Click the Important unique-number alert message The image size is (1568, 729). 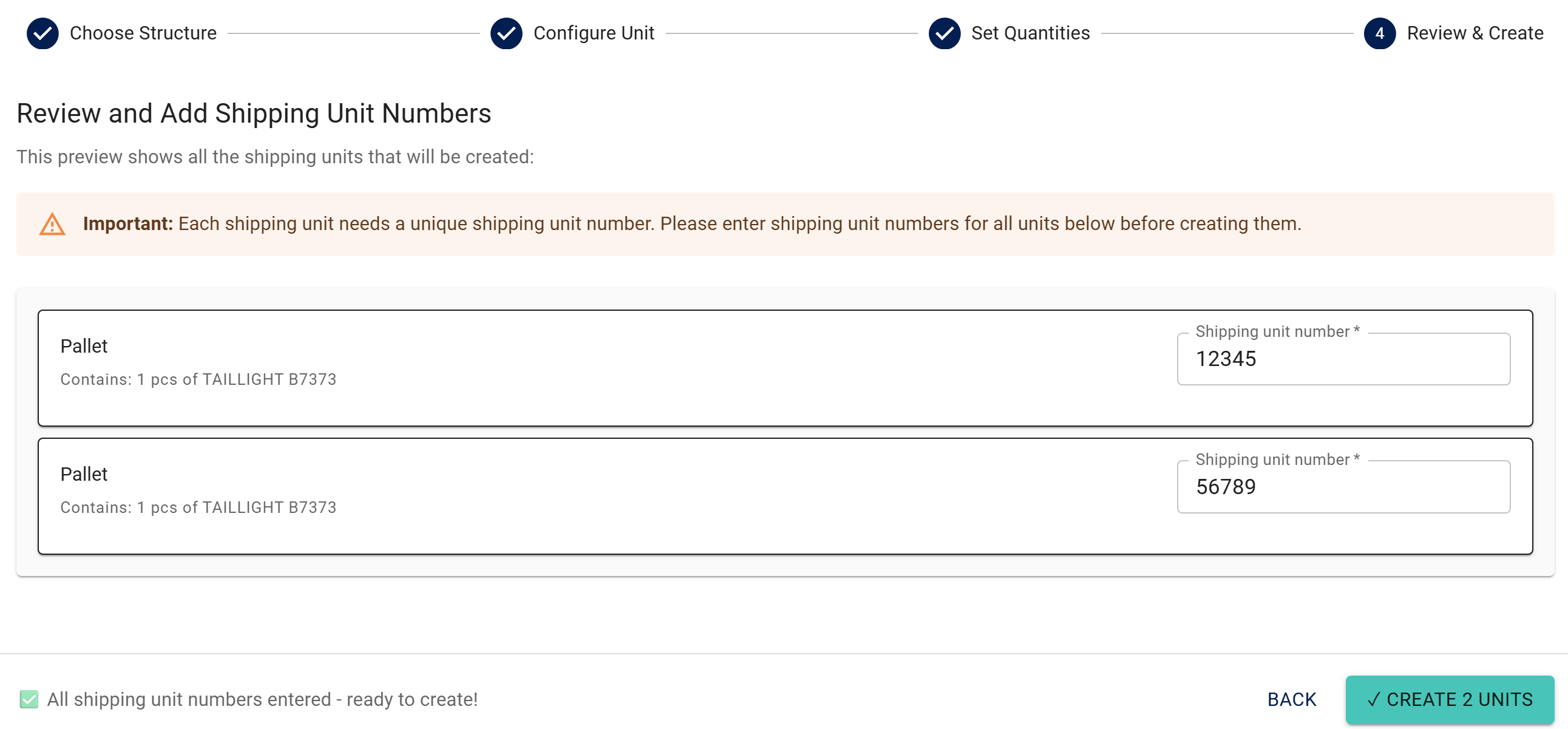click(x=691, y=224)
